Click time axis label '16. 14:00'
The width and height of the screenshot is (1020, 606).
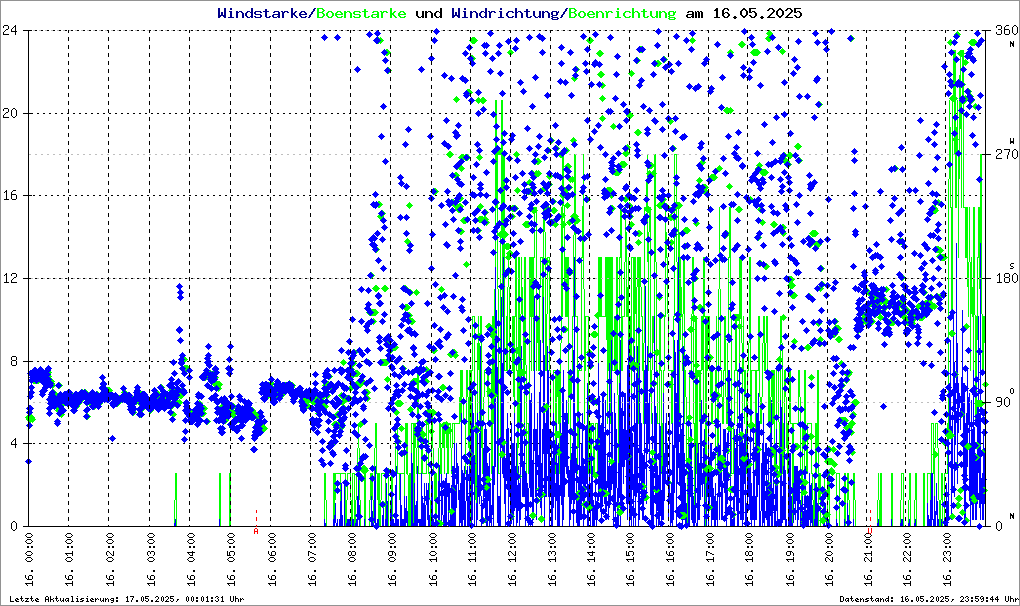[591, 559]
